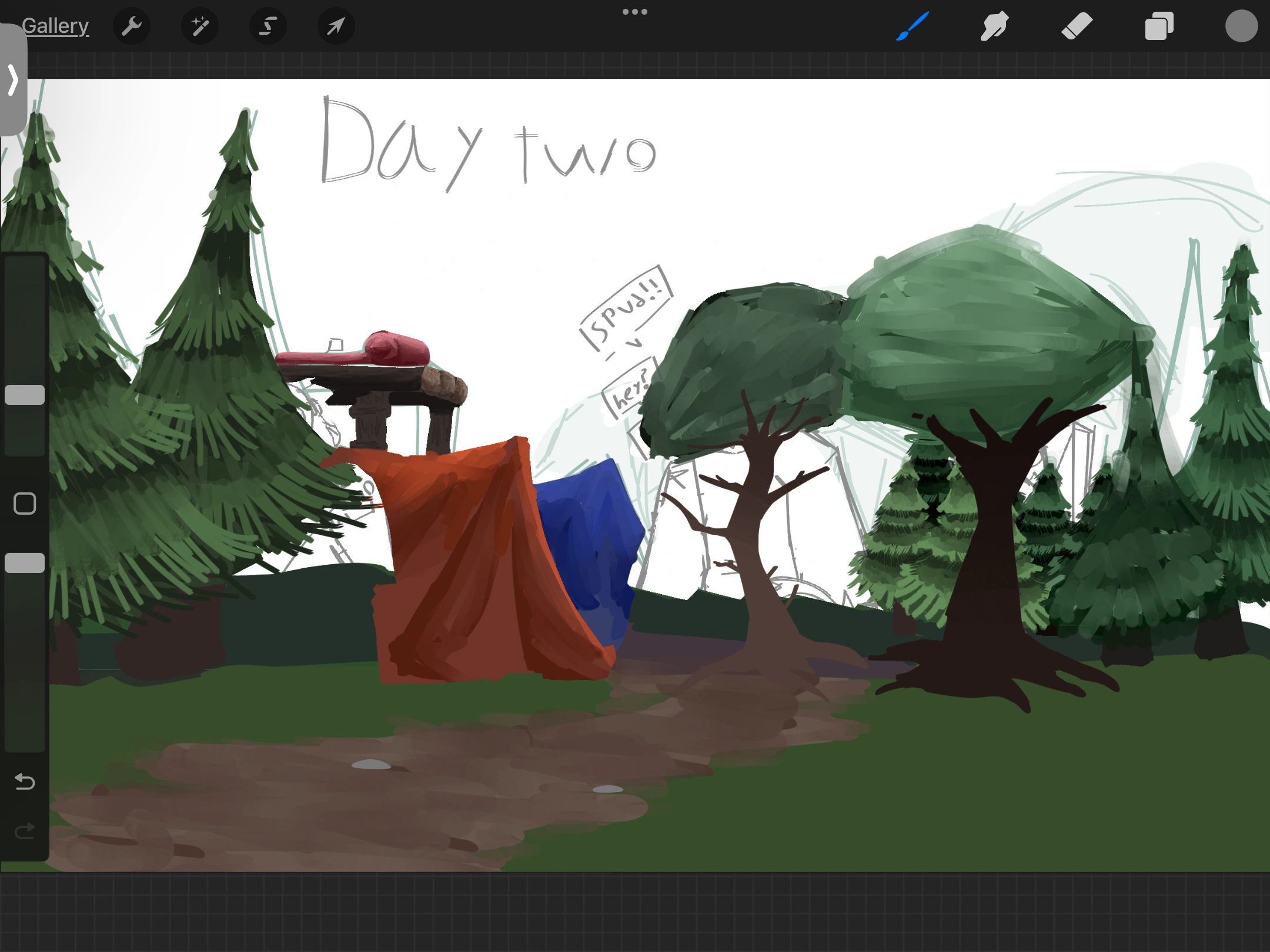Open the active color picker circle
Screen dimensions: 1270x952
(1241, 26)
